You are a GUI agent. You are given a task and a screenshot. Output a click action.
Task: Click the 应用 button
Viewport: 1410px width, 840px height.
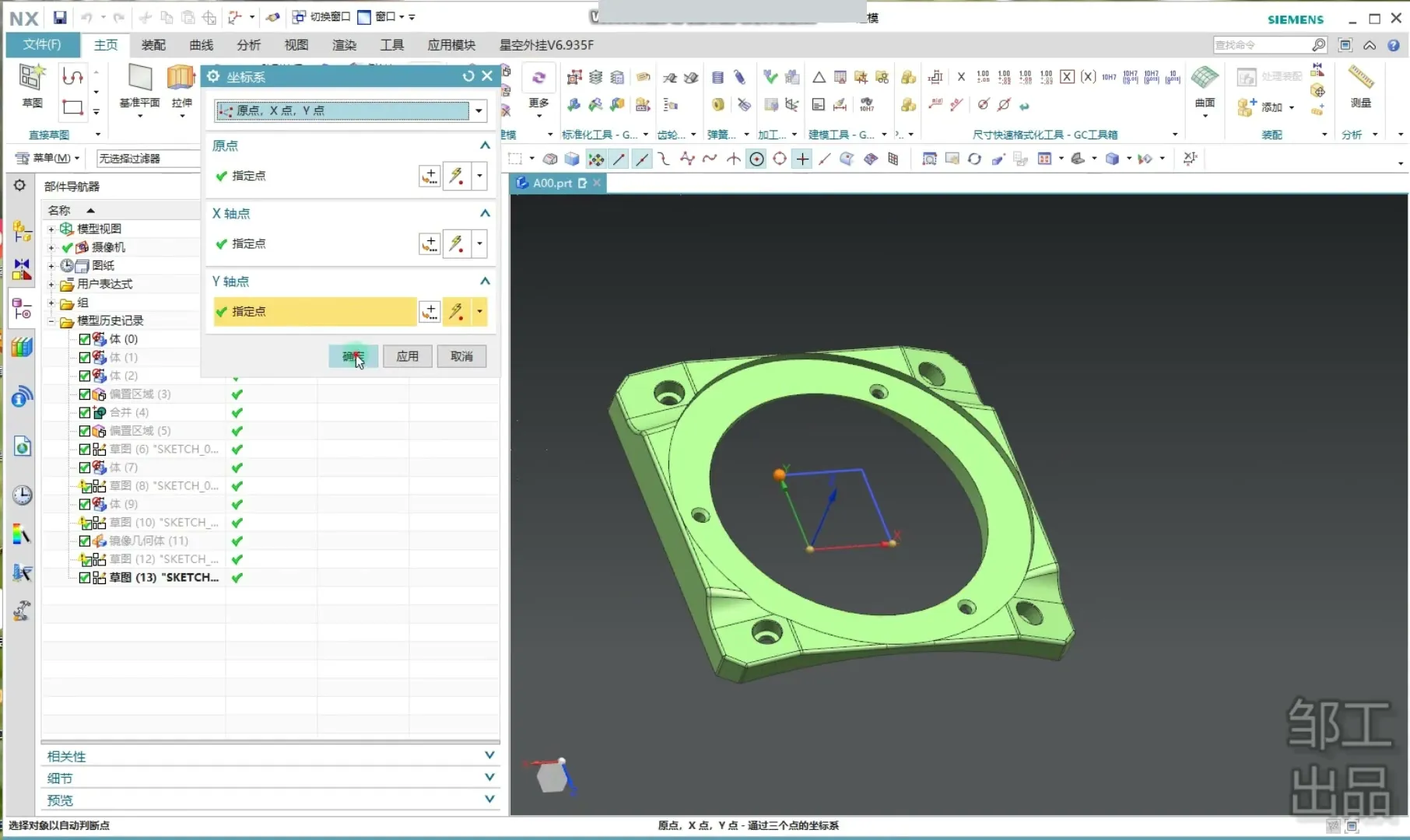pos(407,356)
